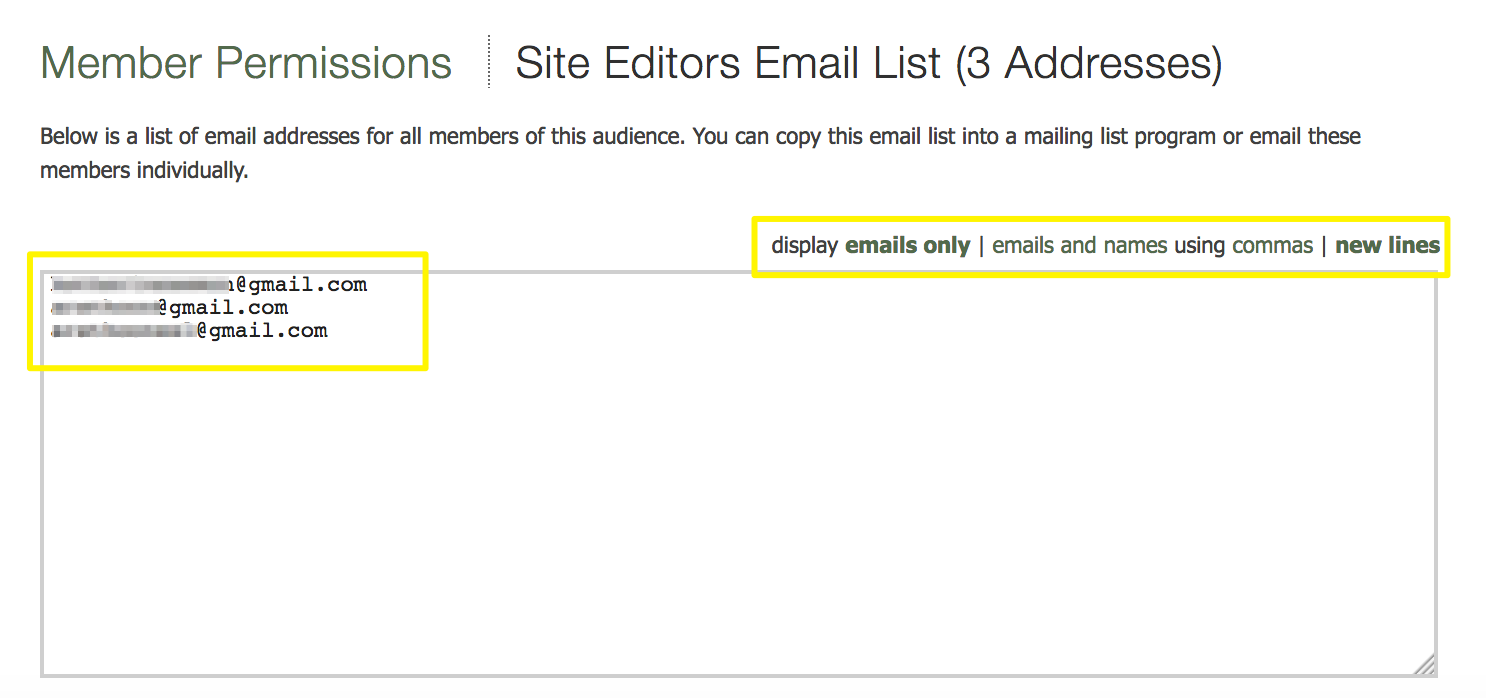Click the blurred username of the first email
Screen dimensions: 1486x698
pos(140,285)
